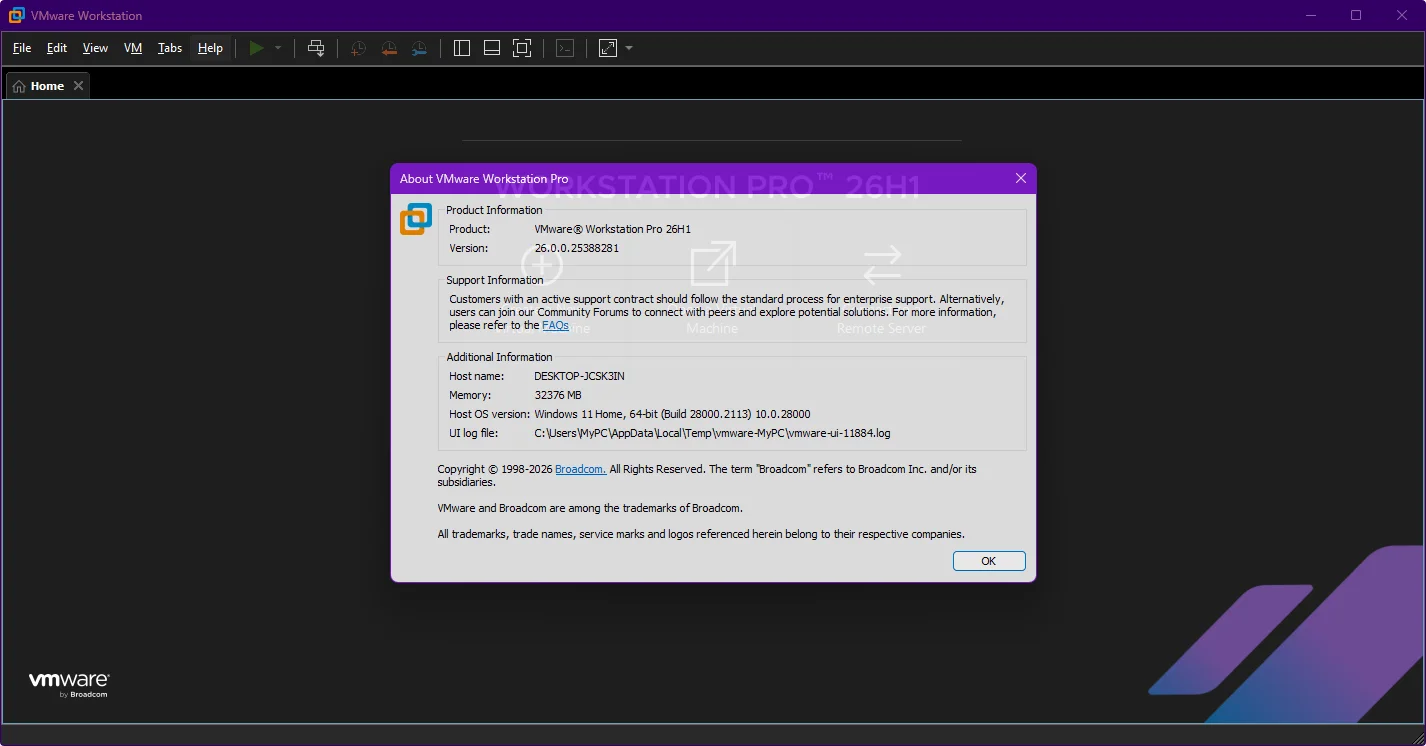Click the Create New Virtual Machine plus icon behind the dialog
The width and height of the screenshot is (1426, 746).
543,266
